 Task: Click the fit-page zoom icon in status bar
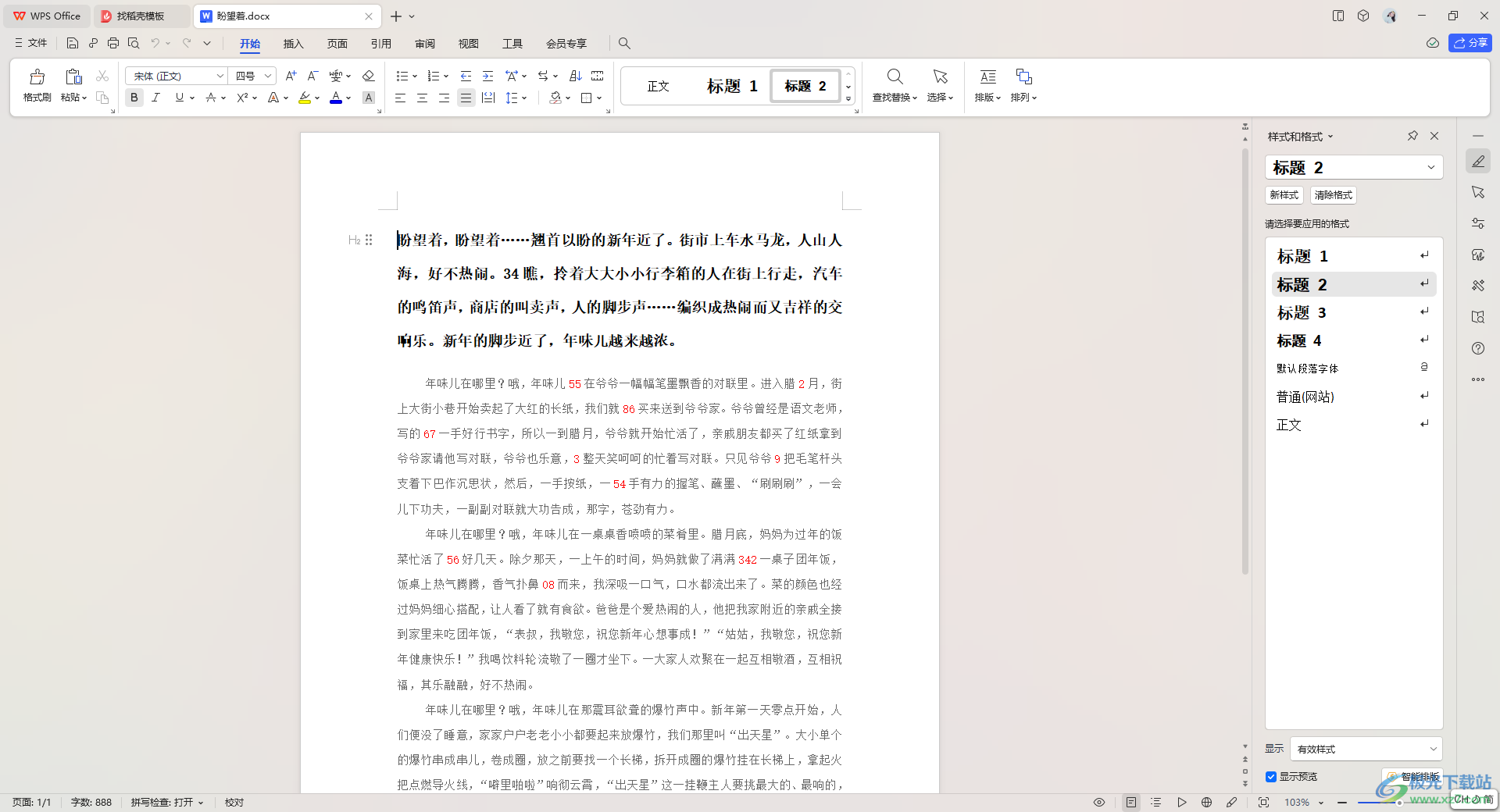1263,802
